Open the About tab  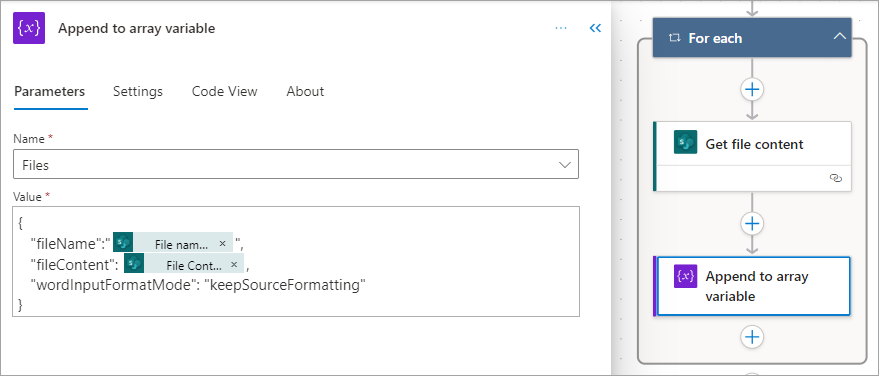tap(305, 91)
